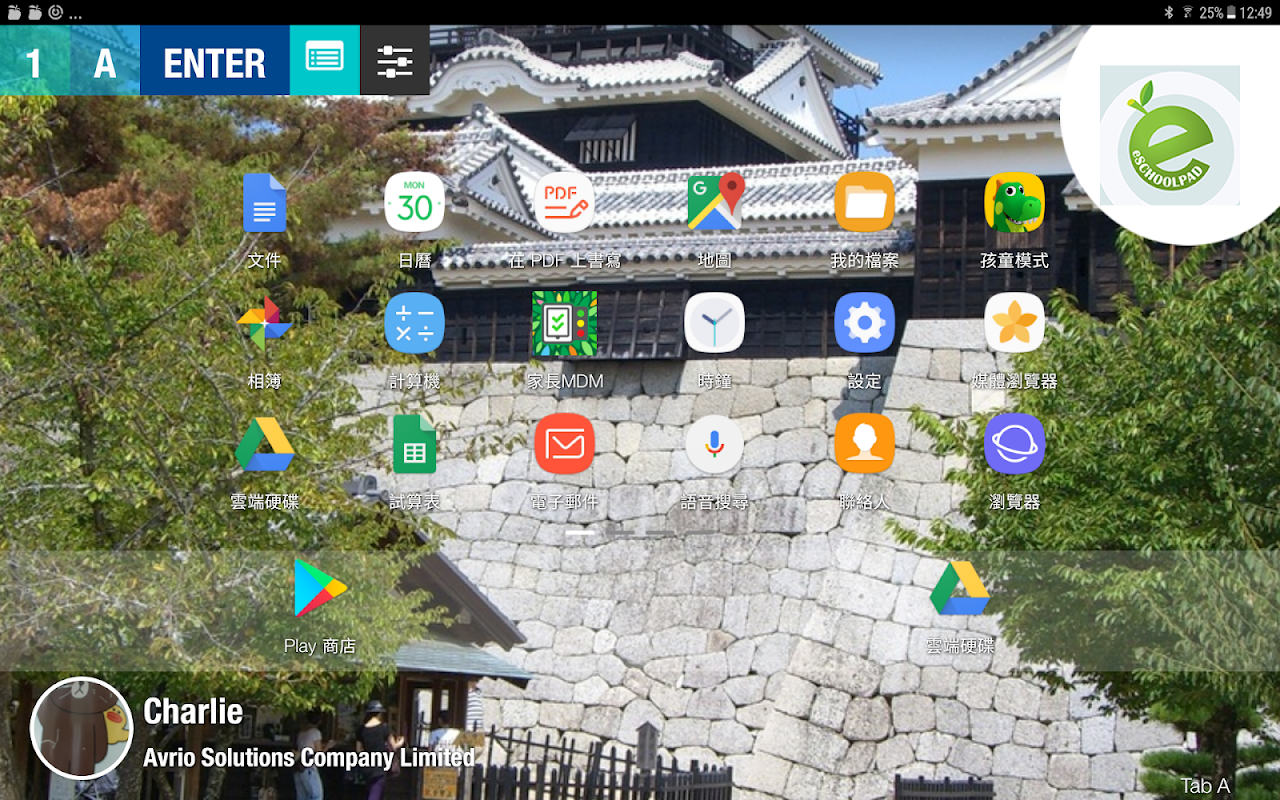The height and width of the screenshot is (800, 1280).
Task: Tap the cyan list panel icon
Action: 325,60
